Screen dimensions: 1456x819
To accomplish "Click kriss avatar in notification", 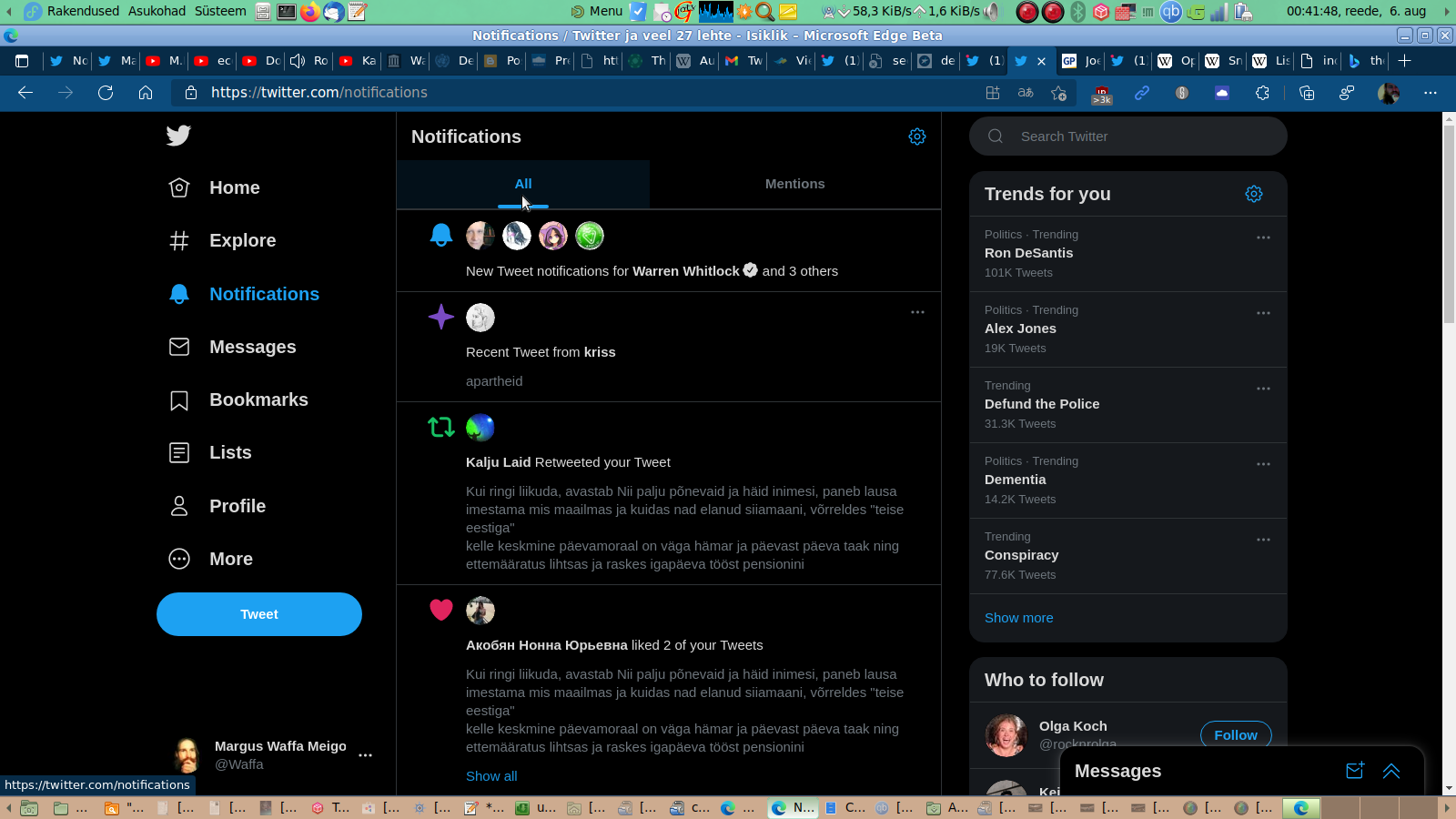I will [x=480, y=318].
